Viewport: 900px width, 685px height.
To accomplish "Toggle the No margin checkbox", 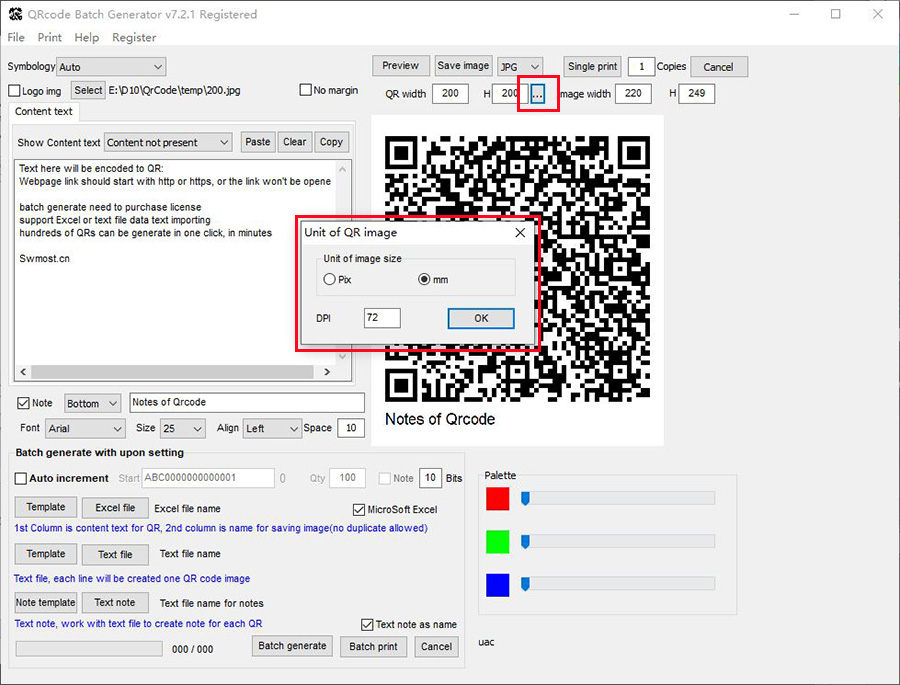I will [306, 90].
